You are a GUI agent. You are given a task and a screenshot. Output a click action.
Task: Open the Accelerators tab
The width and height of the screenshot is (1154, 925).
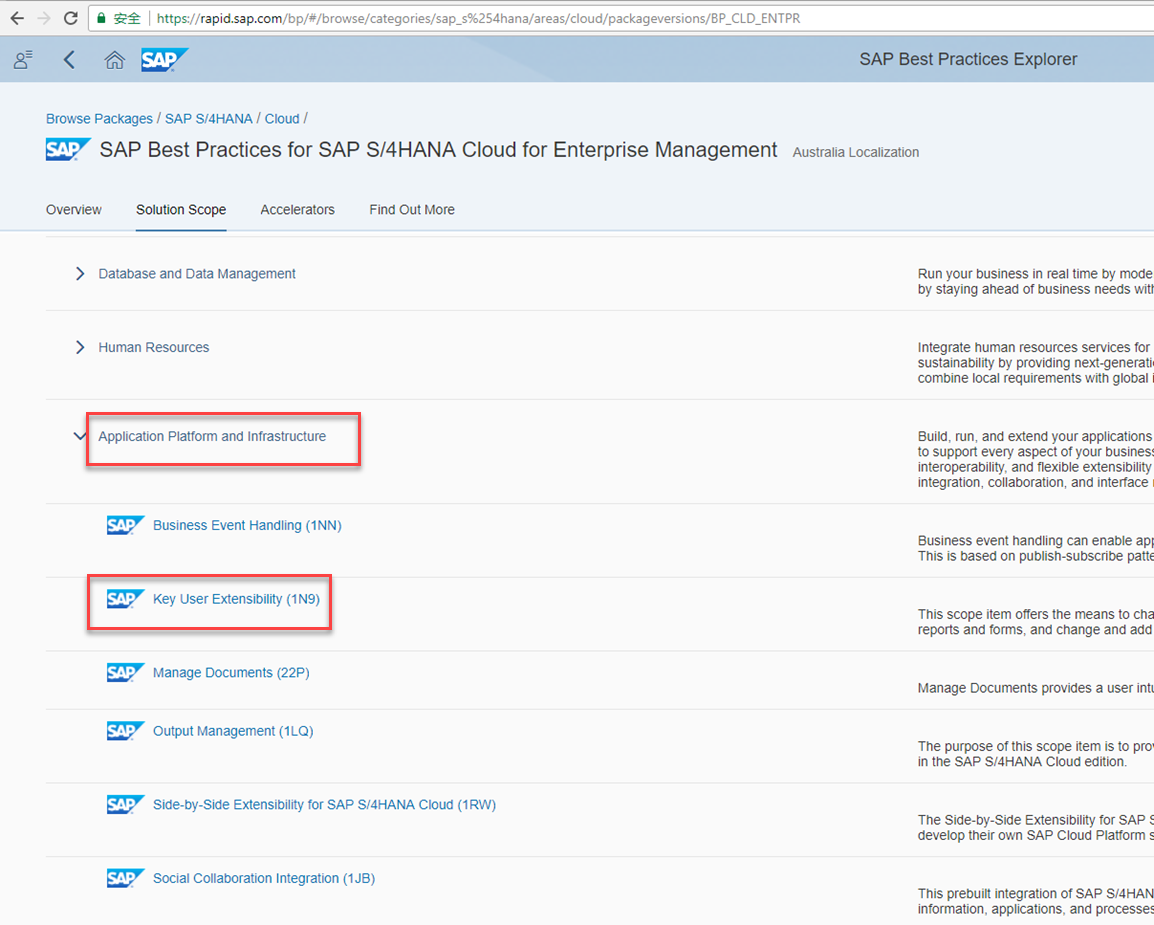click(x=297, y=210)
